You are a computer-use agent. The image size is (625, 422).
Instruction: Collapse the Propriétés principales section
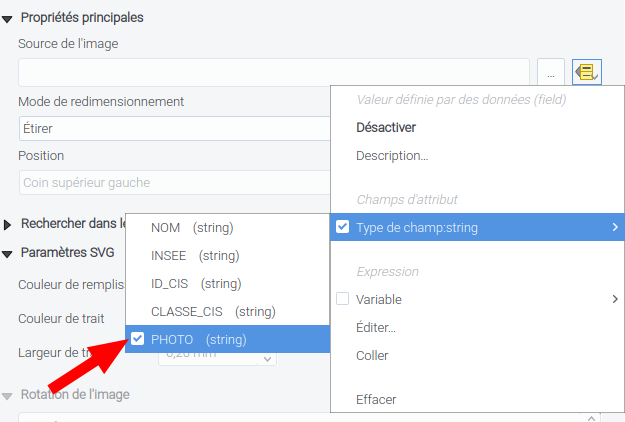[x=8, y=18]
